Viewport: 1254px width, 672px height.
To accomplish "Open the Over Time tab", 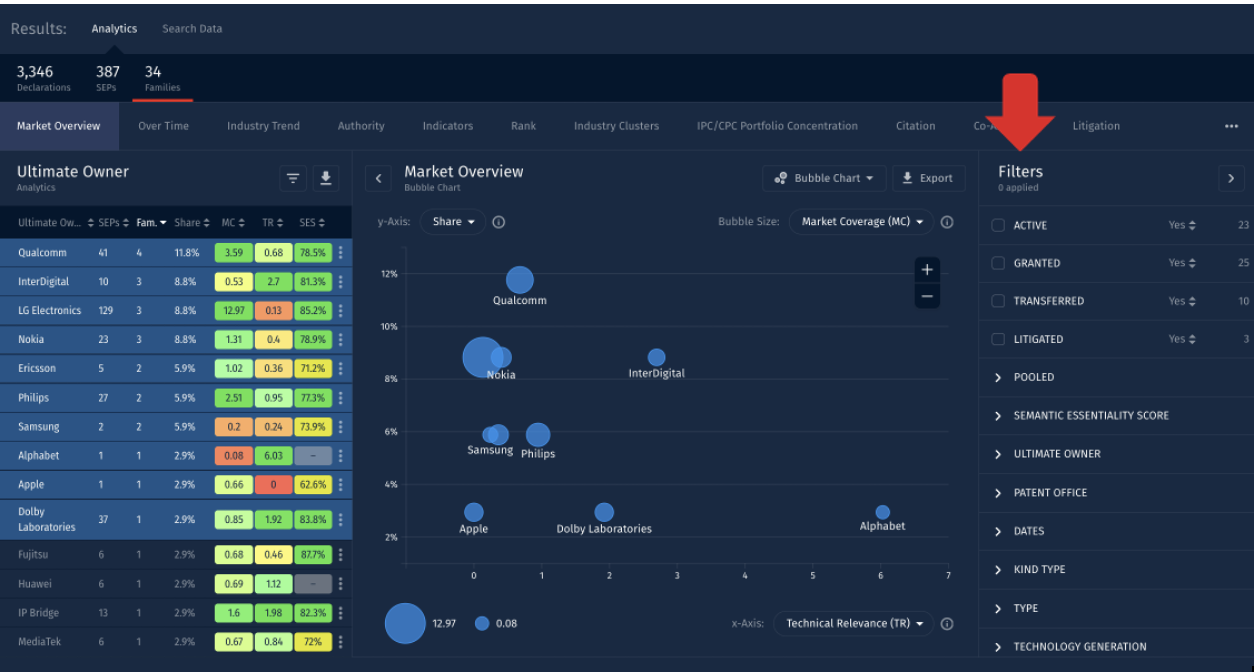I will tap(163, 126).
